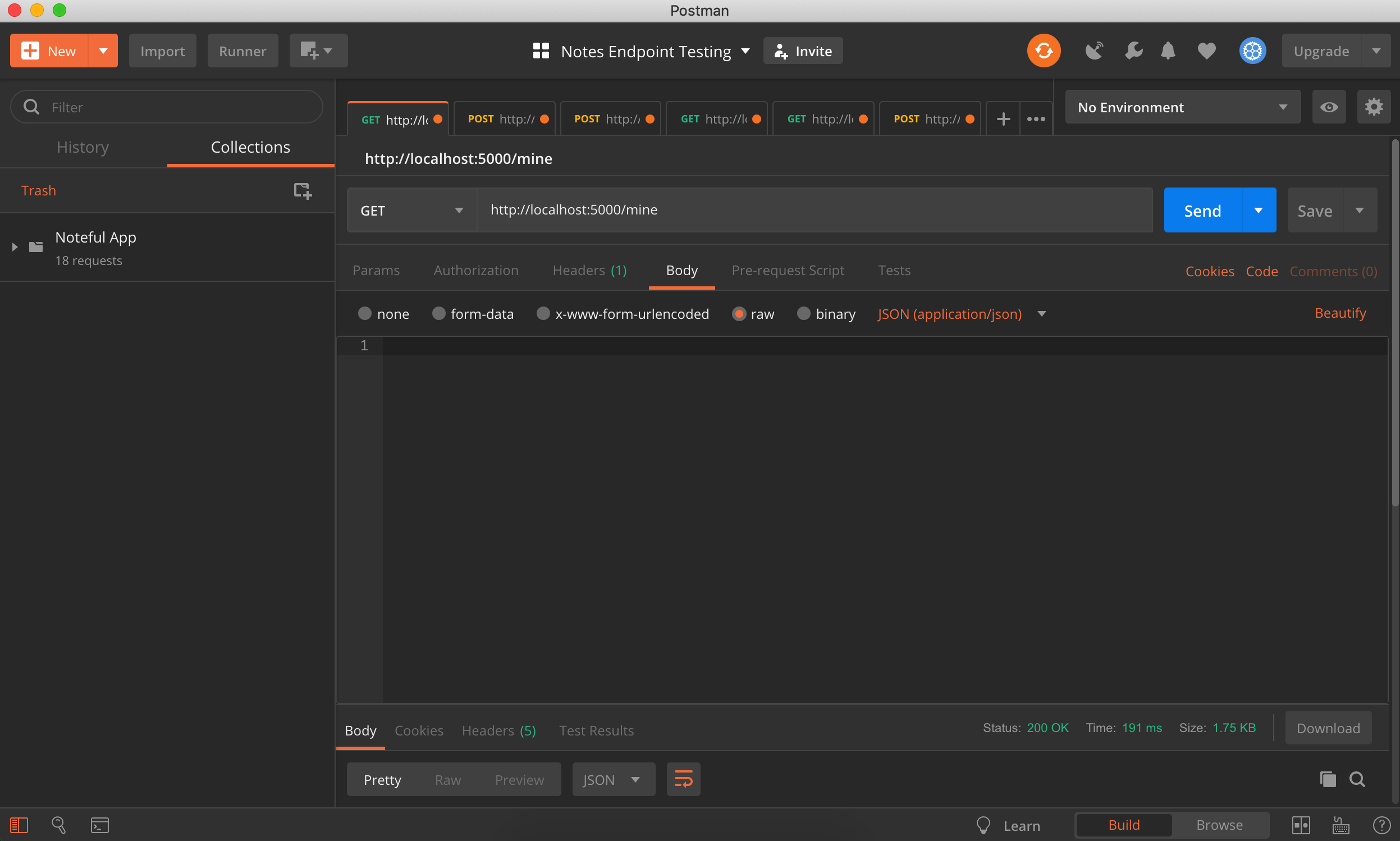Viewport: 1400px width, 841px height.
Task: Select the binary body option
Action: coord(803,313)
